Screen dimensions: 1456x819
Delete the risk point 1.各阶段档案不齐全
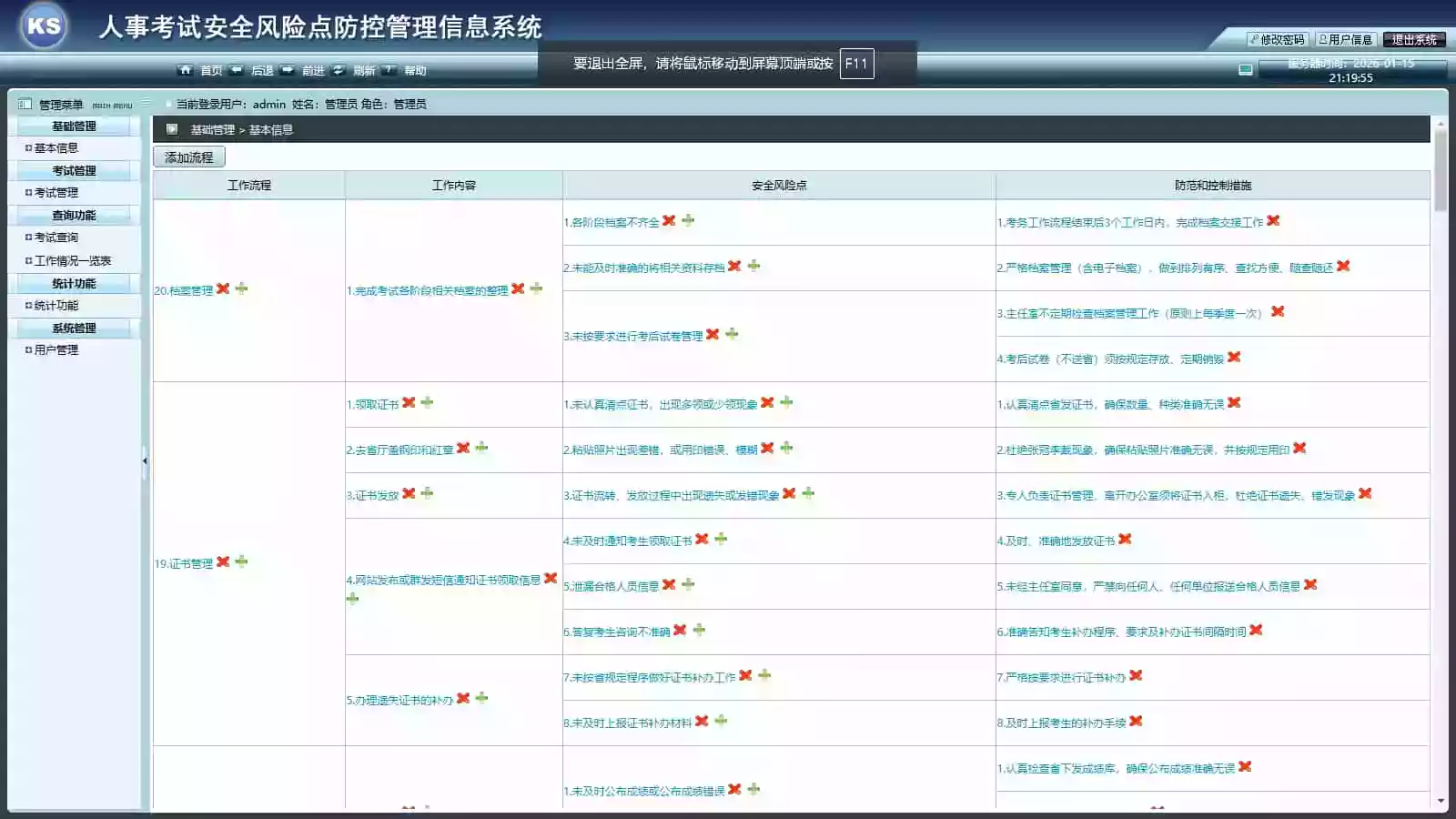point(669,220)
